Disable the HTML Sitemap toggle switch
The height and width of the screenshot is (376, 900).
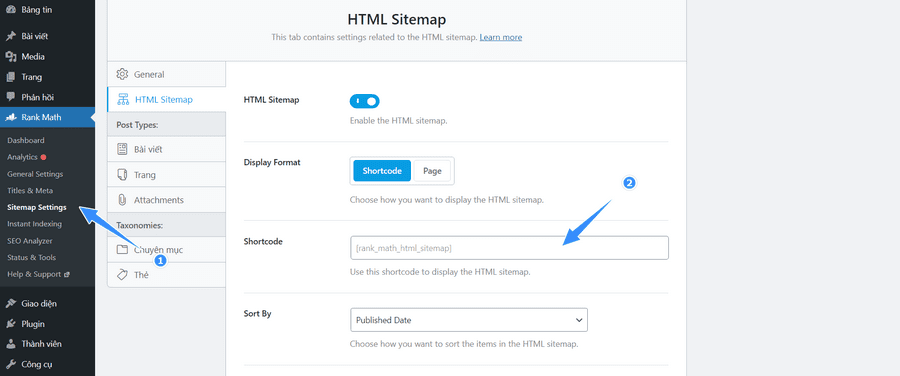click(x=364, y=101)
